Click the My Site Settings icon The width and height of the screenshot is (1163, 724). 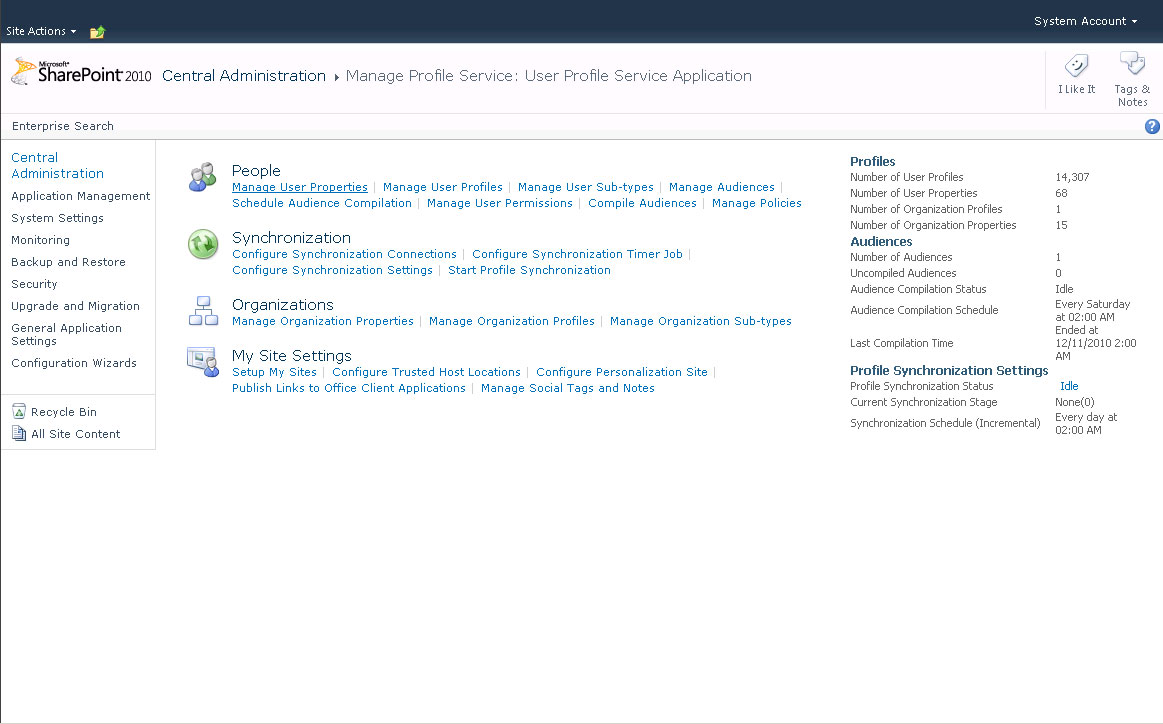pos(202,361)
